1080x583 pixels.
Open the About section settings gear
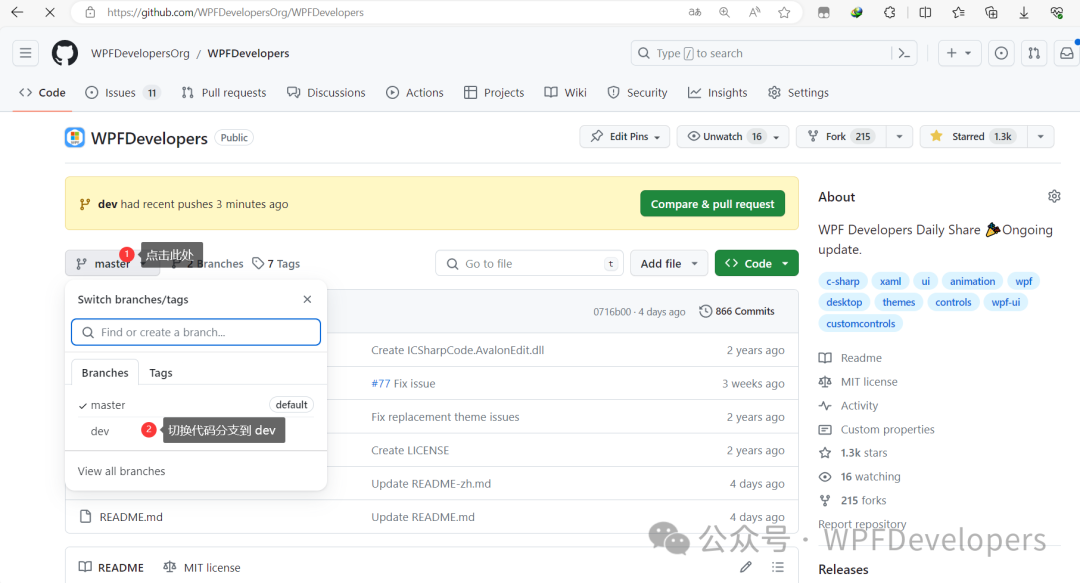pos(1054,196)
